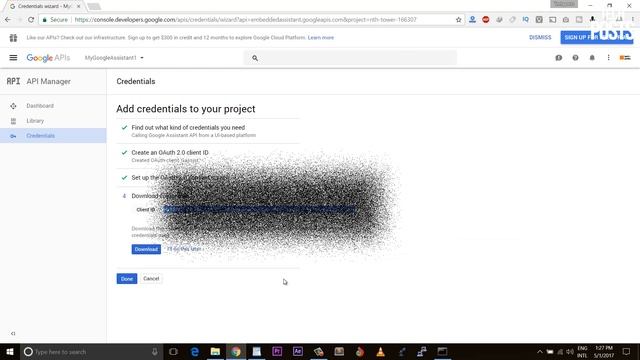Click the Windows search box
640x360 pixels.
(x=91, y=351)
